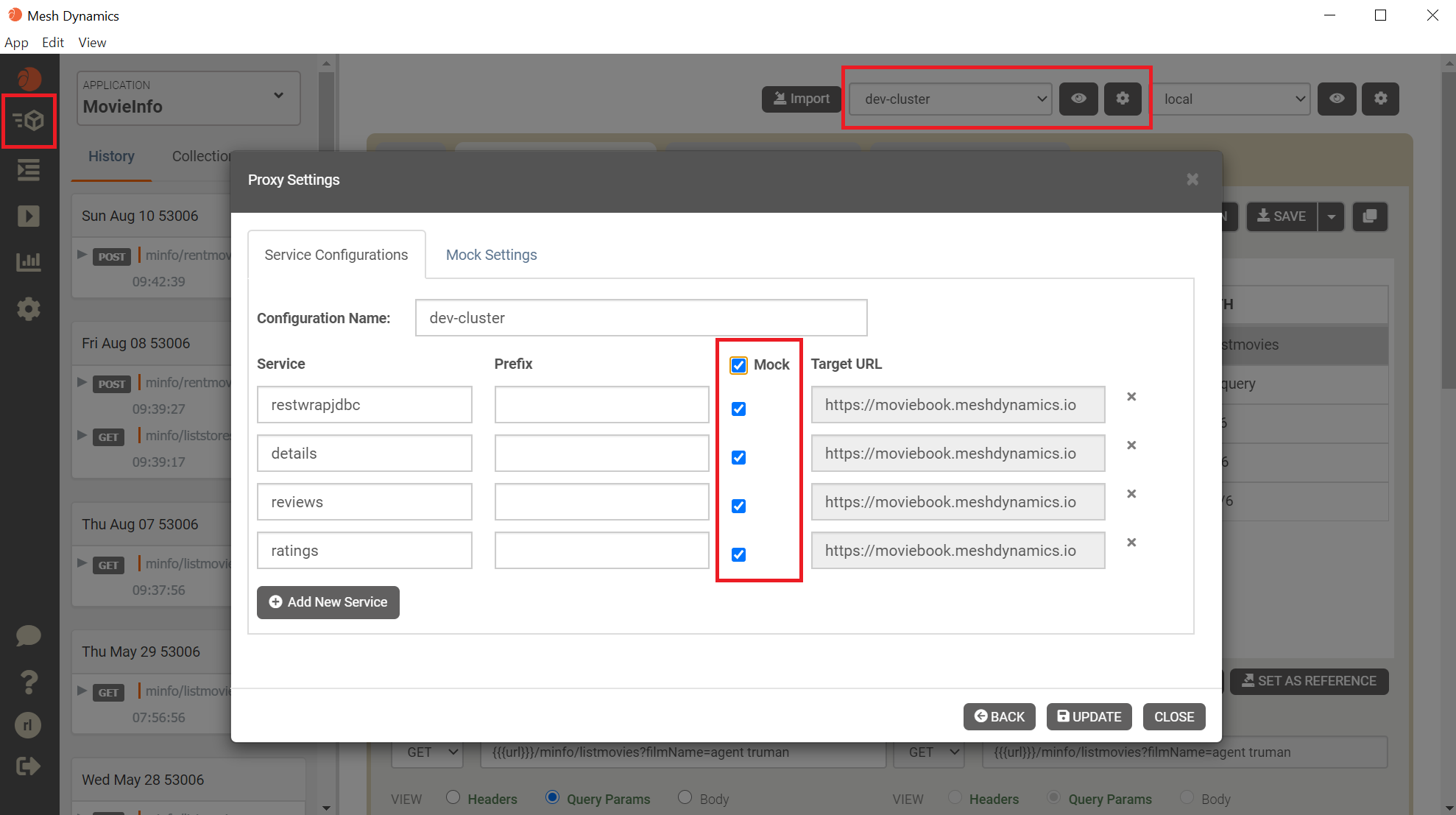Remove the details service row

click(1131, 445)
